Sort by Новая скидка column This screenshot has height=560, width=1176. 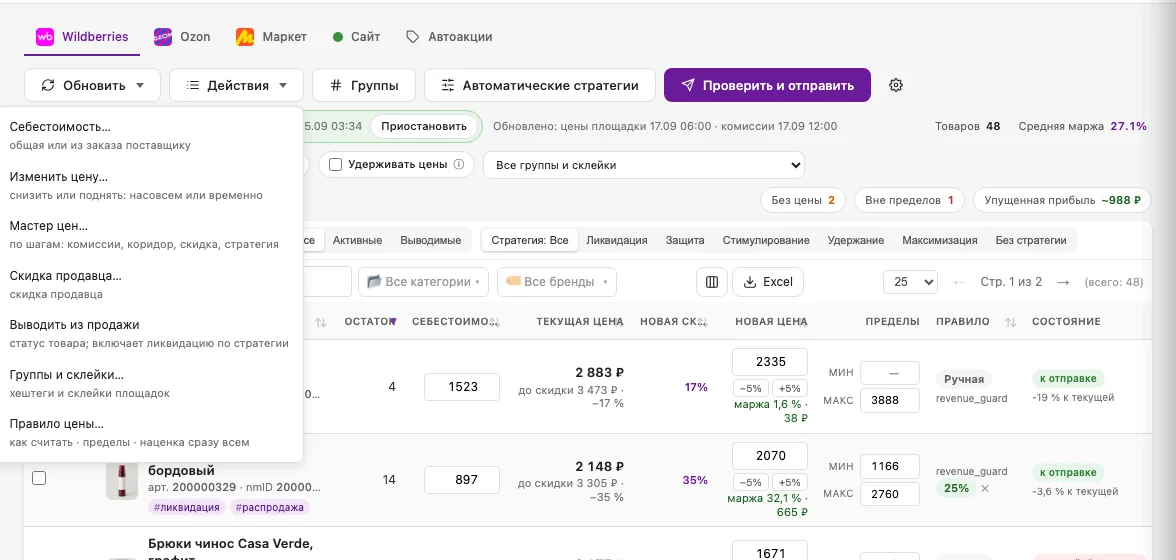pos(704,322)
